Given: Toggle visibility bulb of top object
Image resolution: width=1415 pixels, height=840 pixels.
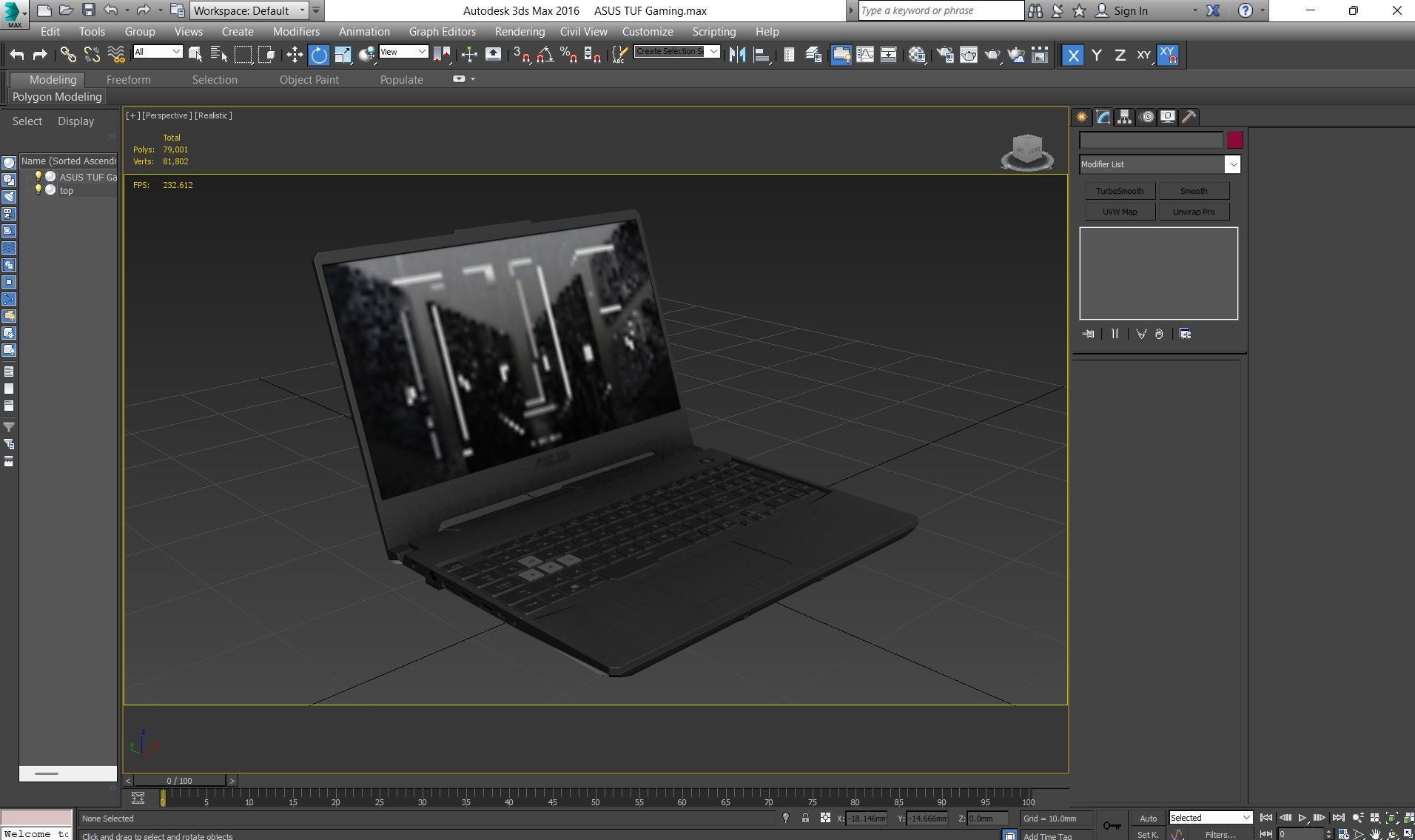Looking at the screenshot, I should (38, 190).
